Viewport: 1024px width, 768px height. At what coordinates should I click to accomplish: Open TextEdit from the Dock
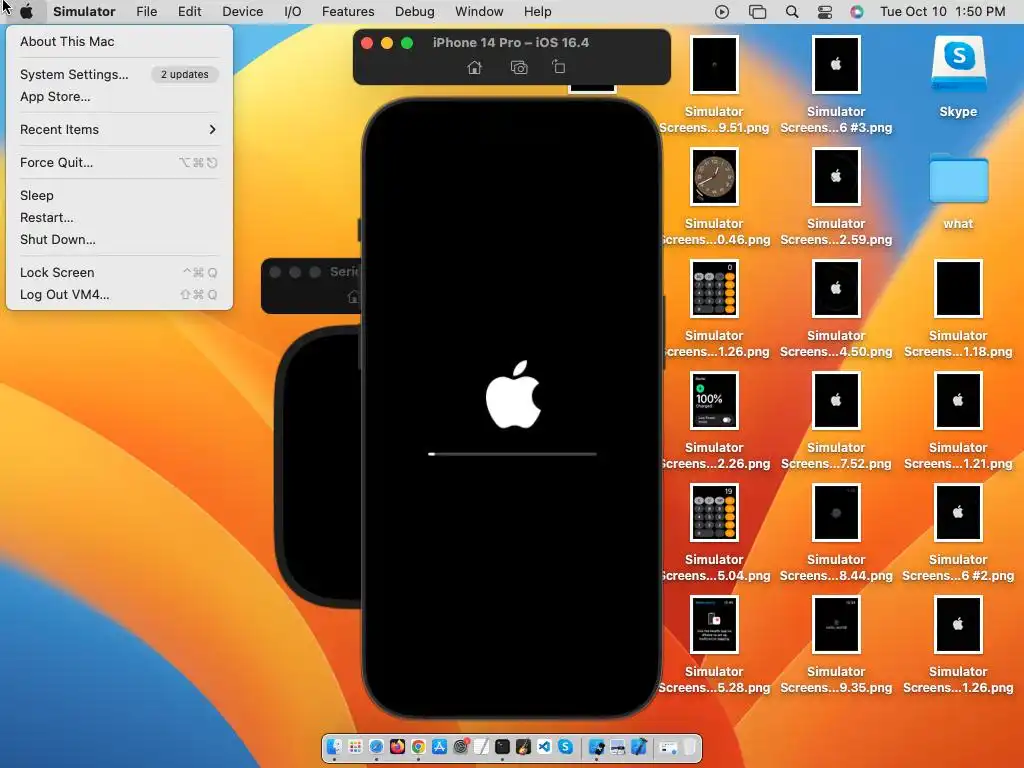tap(481, 746)
